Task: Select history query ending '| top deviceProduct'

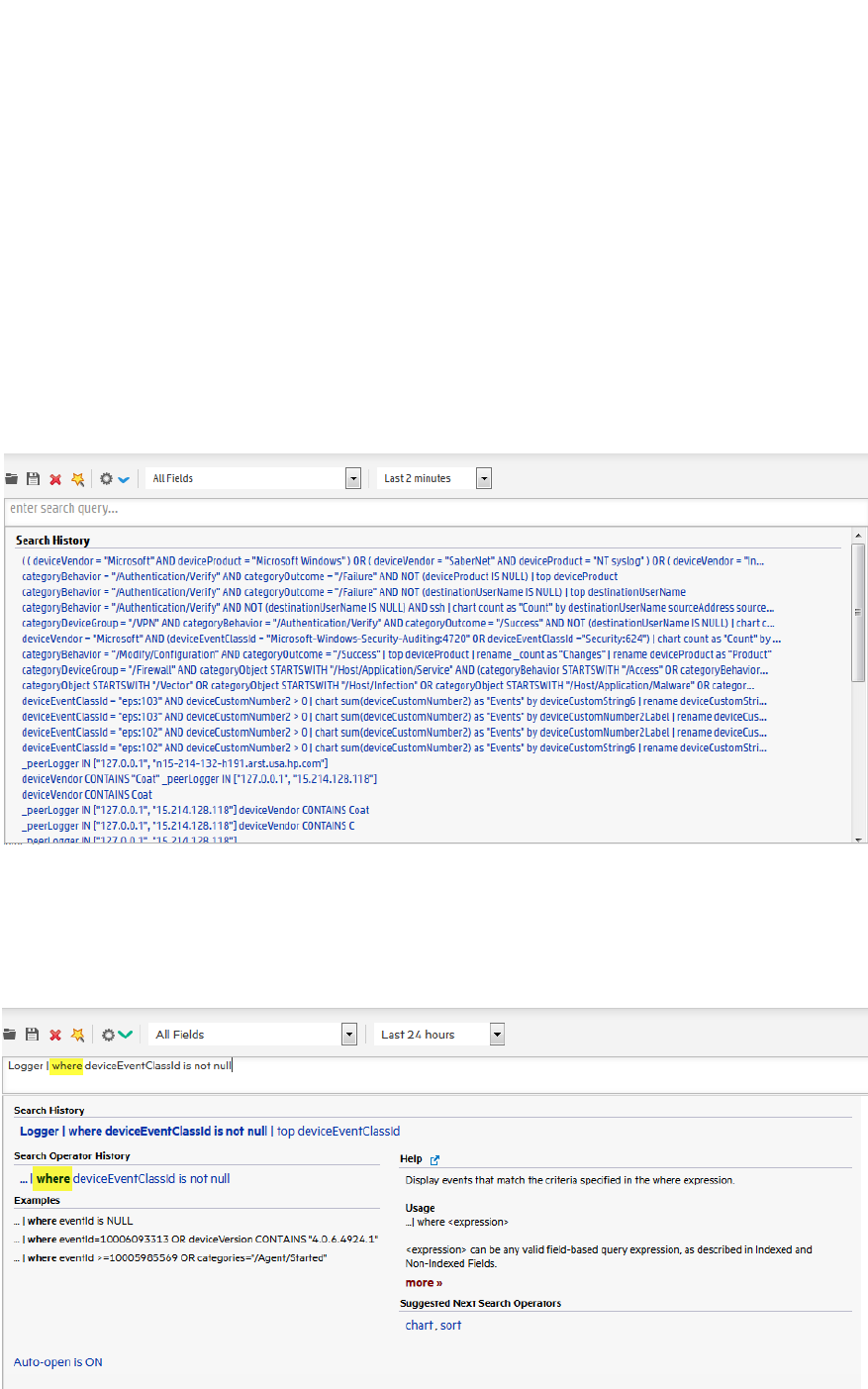Action: point(320,576)
